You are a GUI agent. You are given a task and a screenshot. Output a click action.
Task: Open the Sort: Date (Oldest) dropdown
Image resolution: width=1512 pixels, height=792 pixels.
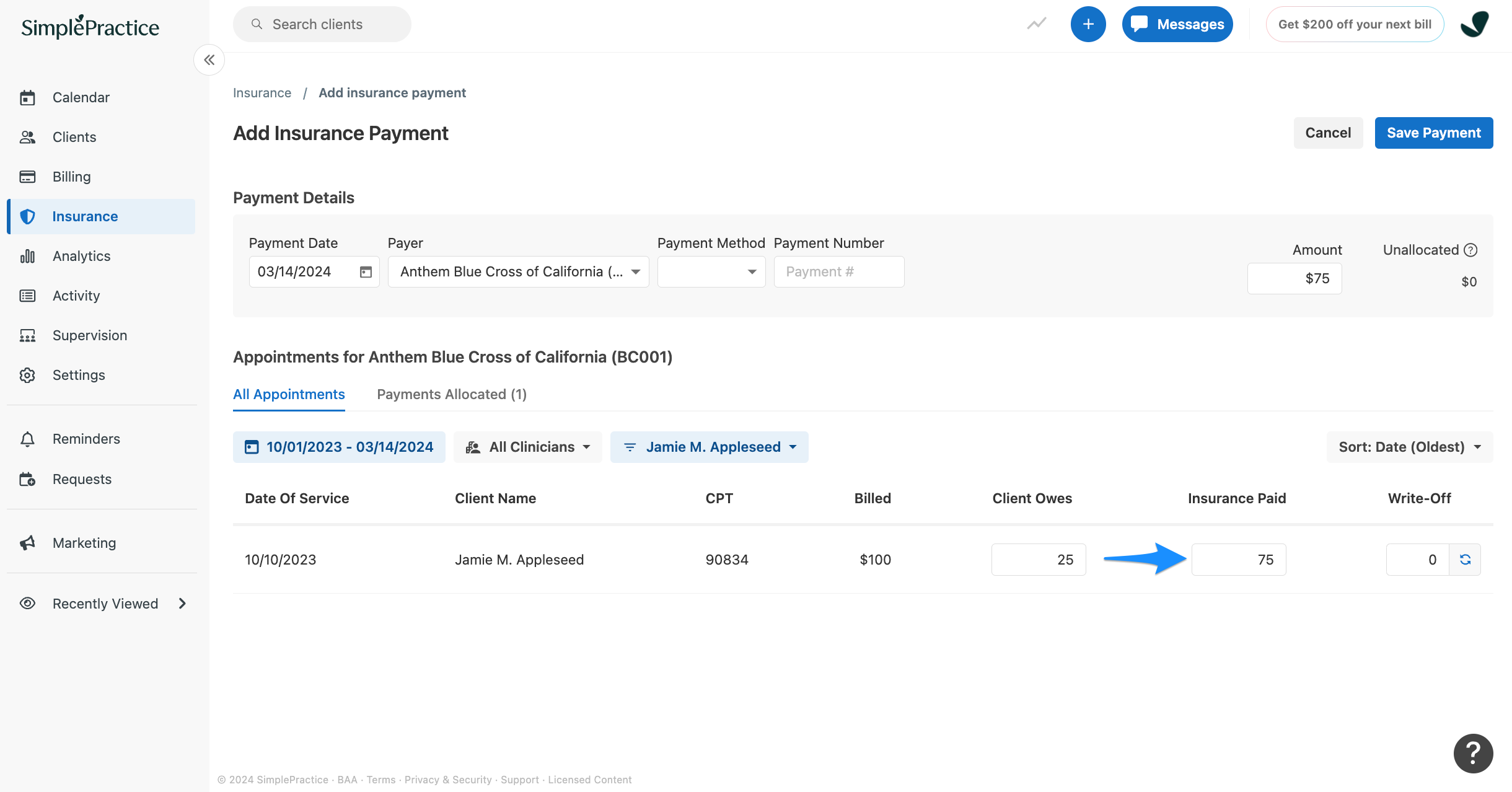1410,447
